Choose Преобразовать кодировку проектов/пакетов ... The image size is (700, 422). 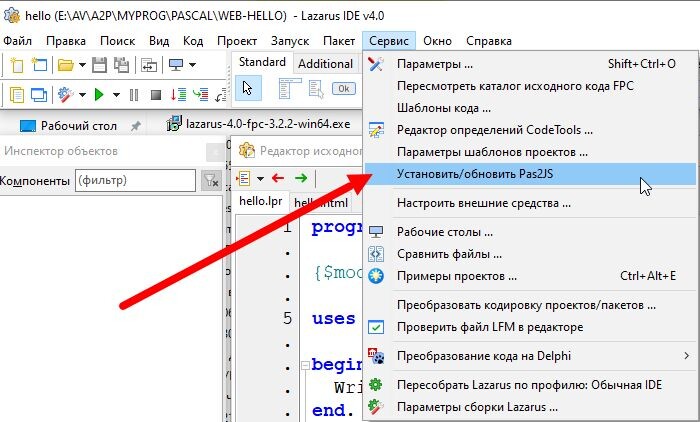point(530,305)
